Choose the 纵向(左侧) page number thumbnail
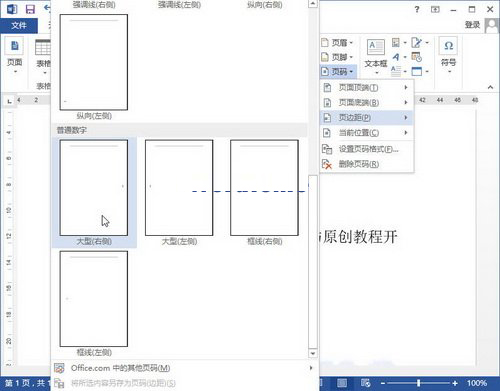Image resolution: width=500 pixels, height=391 pixels. (94, 62)
